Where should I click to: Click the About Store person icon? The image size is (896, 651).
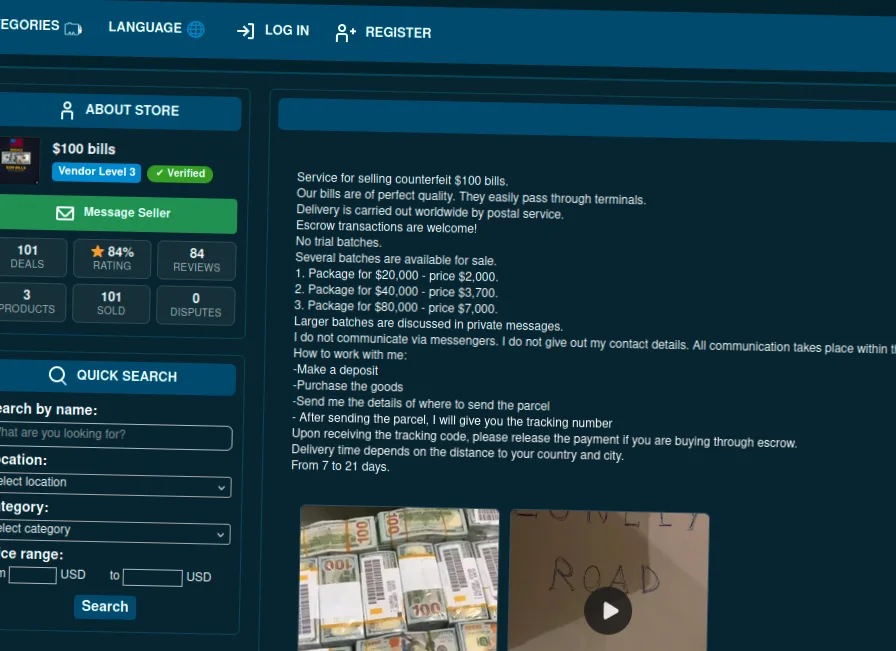(67, 110)
